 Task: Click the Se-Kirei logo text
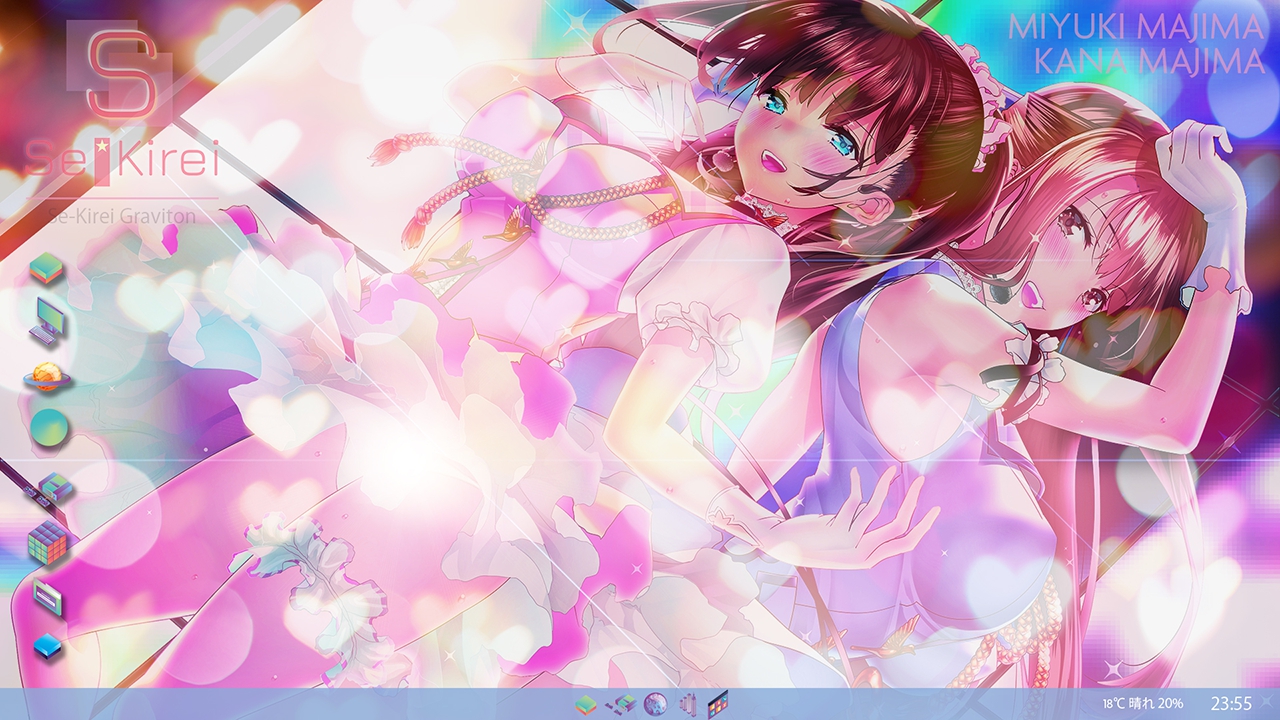[121, 161]
